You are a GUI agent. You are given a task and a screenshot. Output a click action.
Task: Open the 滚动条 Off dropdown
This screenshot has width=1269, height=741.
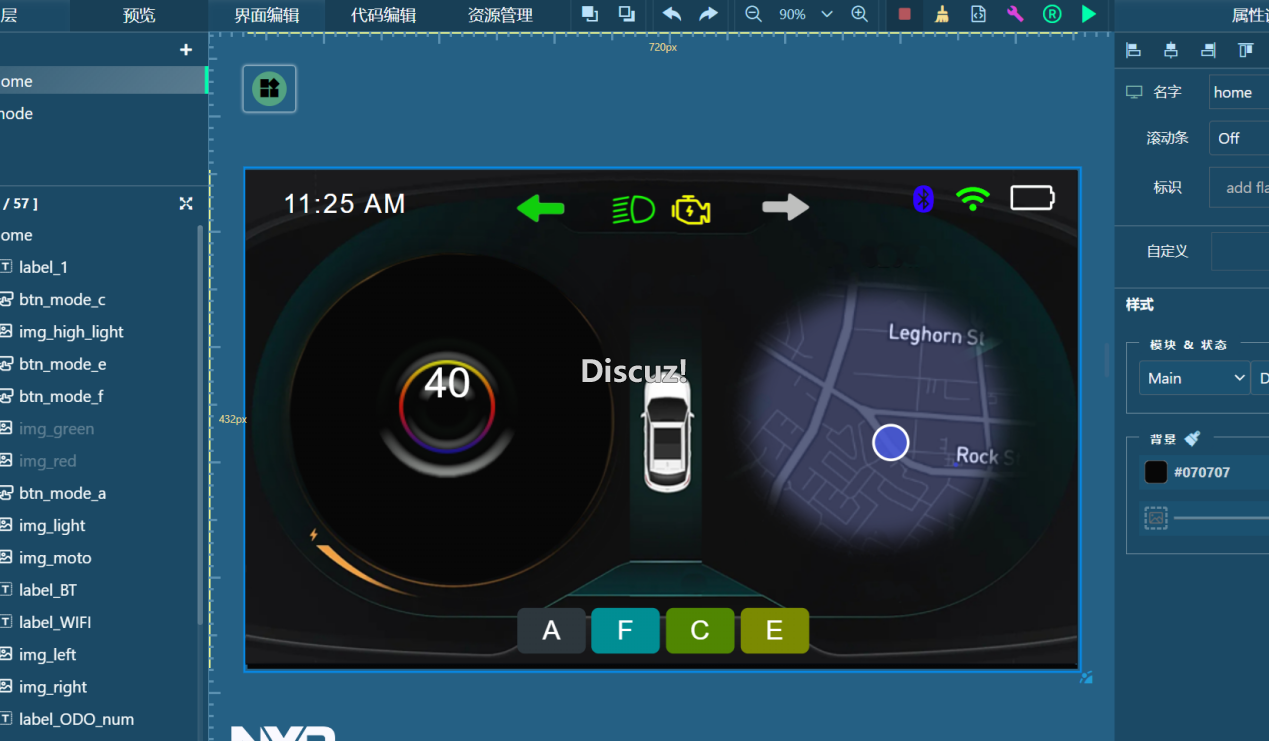tap(1238, 138)
